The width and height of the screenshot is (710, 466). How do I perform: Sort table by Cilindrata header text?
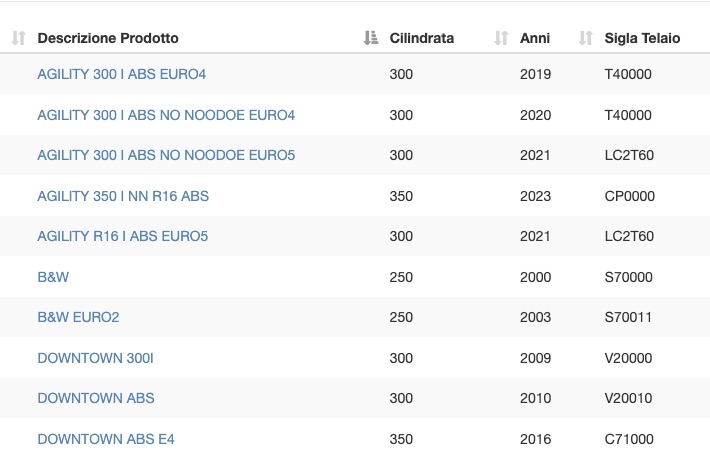tap(422, 38)
